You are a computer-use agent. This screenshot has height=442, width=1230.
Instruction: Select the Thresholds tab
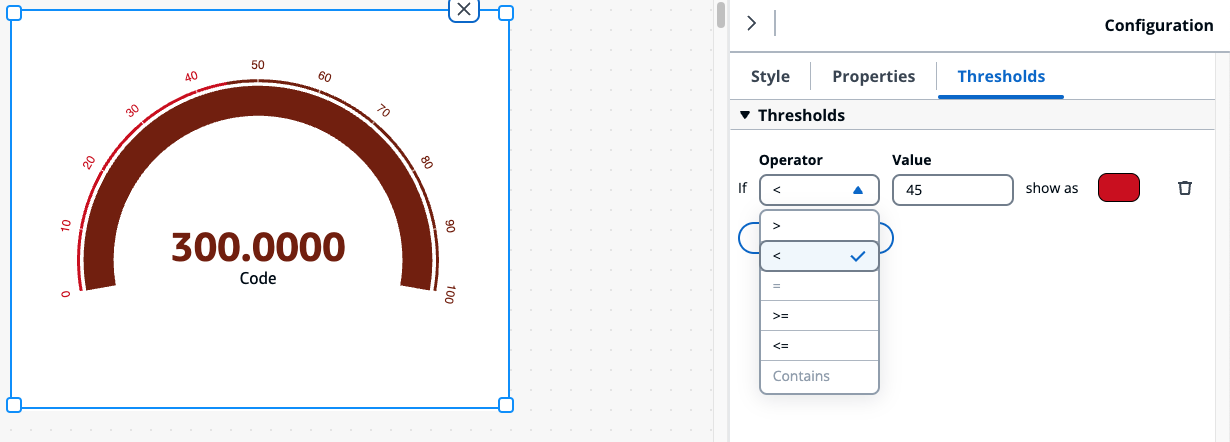1001,77
